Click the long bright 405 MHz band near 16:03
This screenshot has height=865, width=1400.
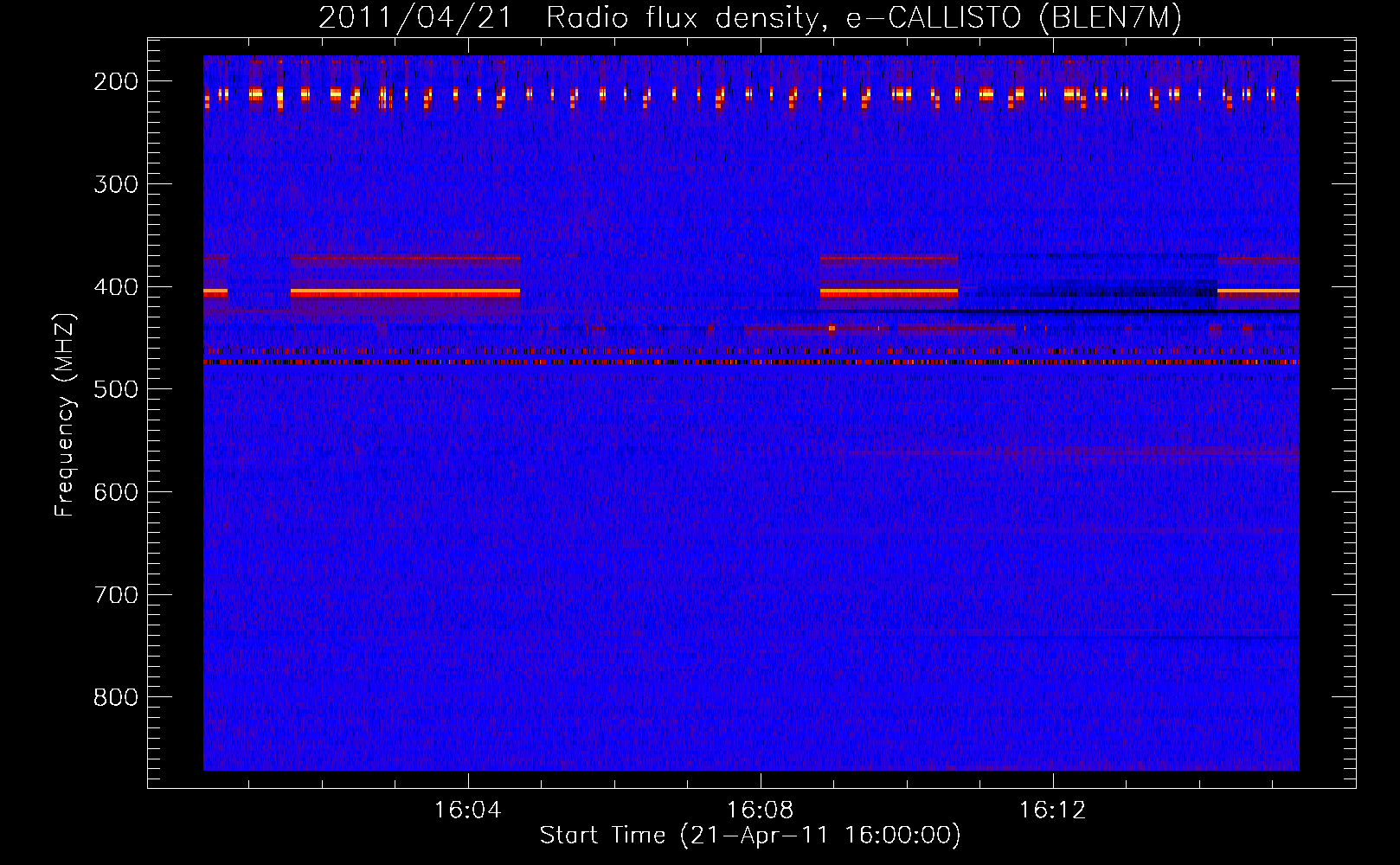coord(405,293)
